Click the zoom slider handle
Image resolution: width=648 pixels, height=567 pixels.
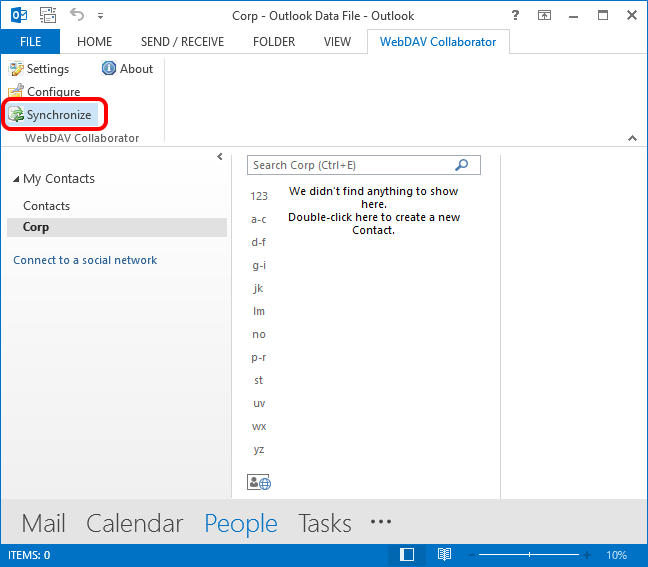(529, 555)
